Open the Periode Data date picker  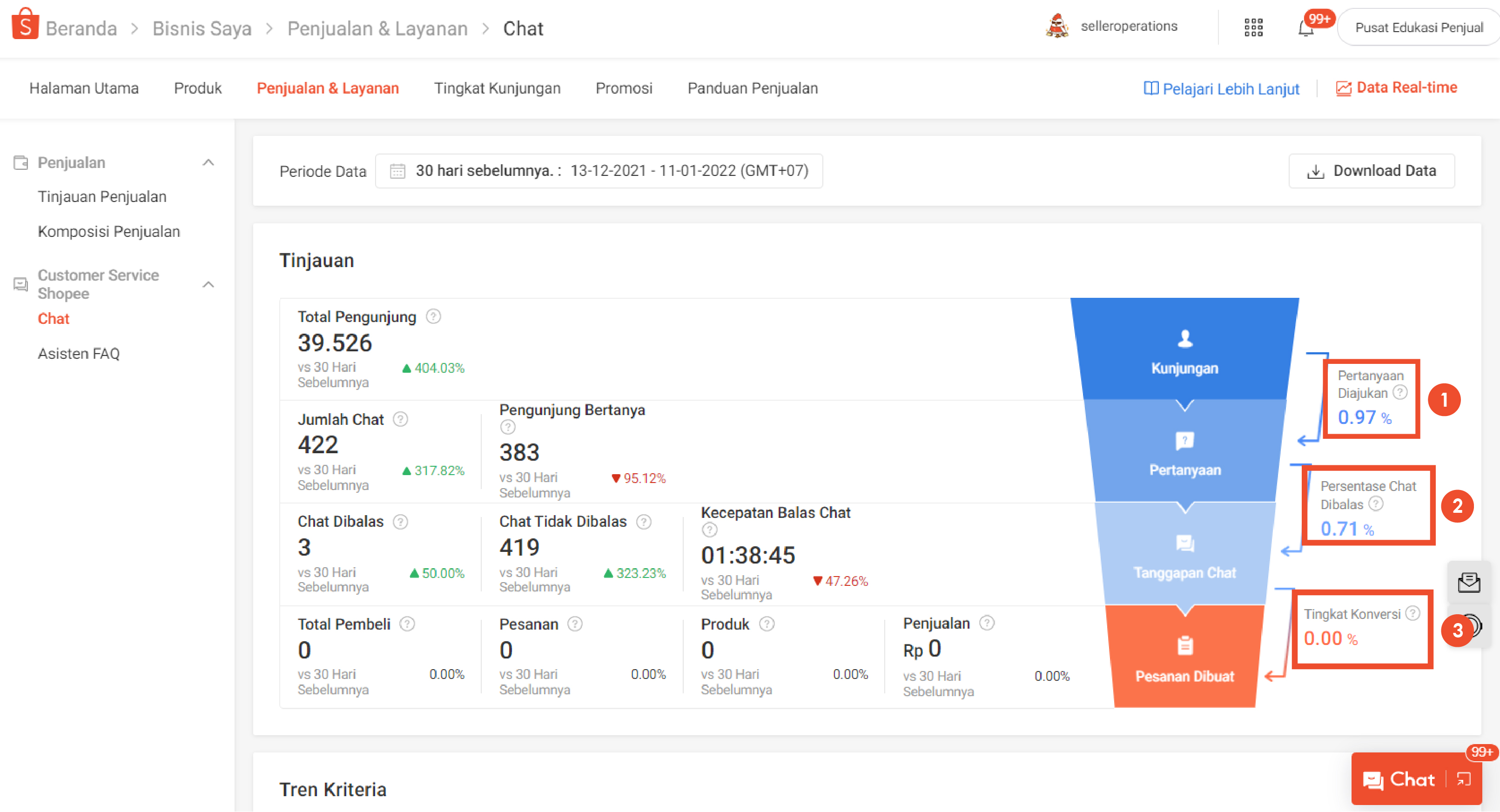[599, 171]
